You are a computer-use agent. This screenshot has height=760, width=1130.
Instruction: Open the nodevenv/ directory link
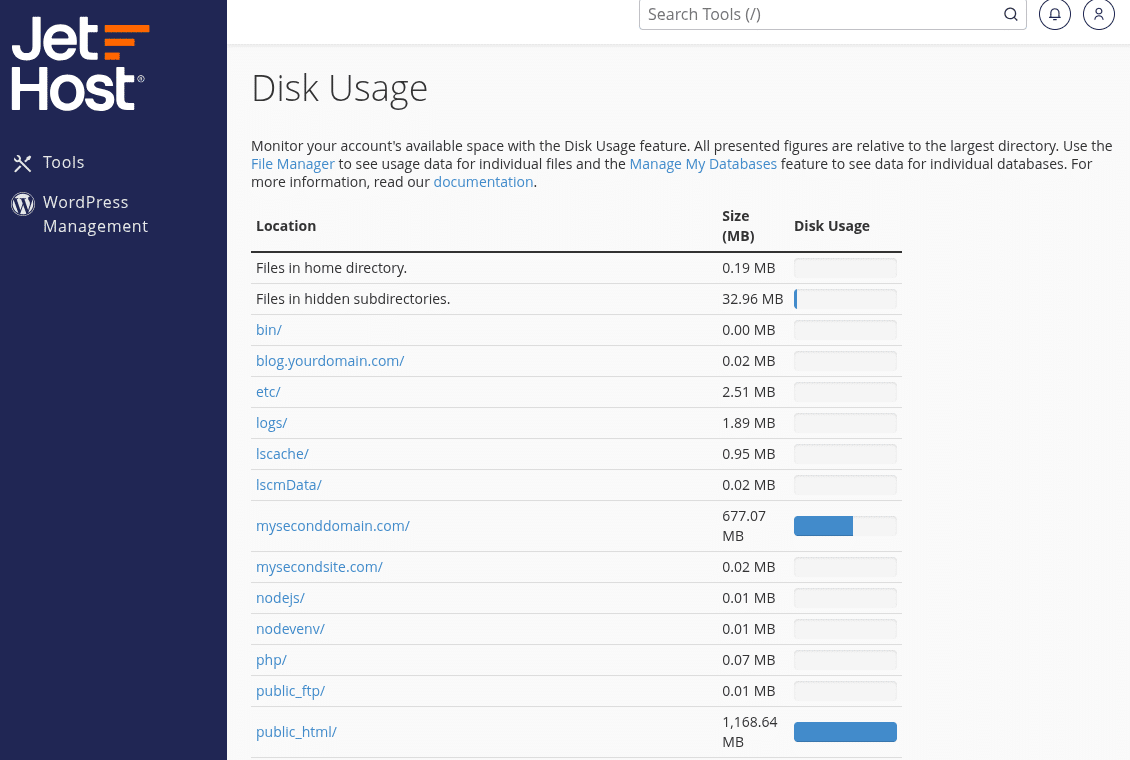click(290, 629)
